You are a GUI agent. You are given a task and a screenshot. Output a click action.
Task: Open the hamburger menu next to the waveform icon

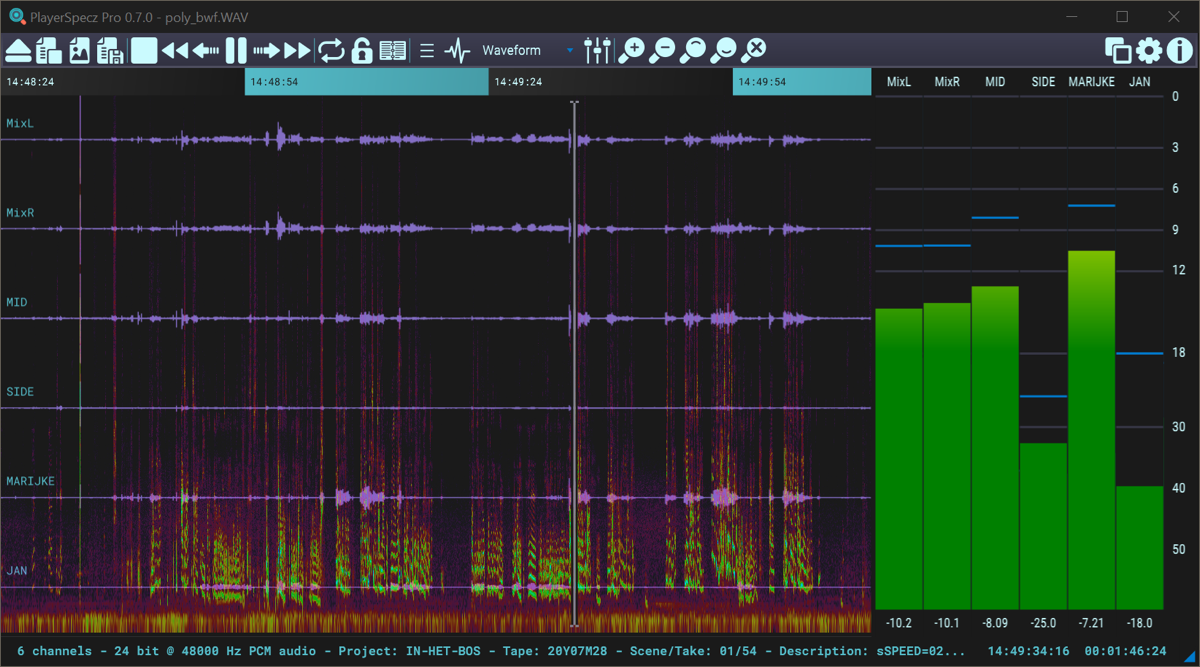[426, 49]
